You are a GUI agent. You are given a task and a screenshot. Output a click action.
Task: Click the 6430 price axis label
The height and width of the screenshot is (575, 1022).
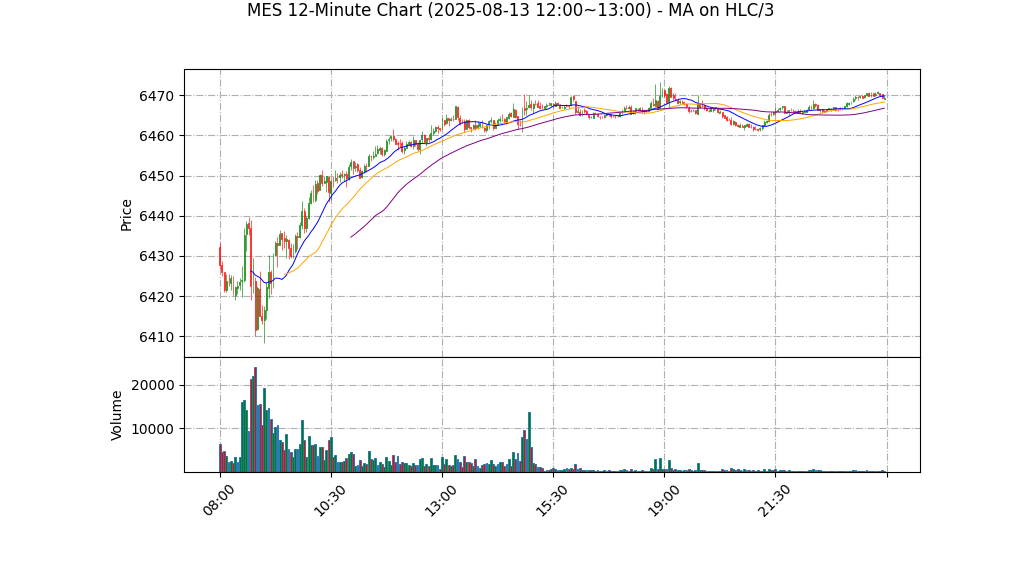[157, 257]
